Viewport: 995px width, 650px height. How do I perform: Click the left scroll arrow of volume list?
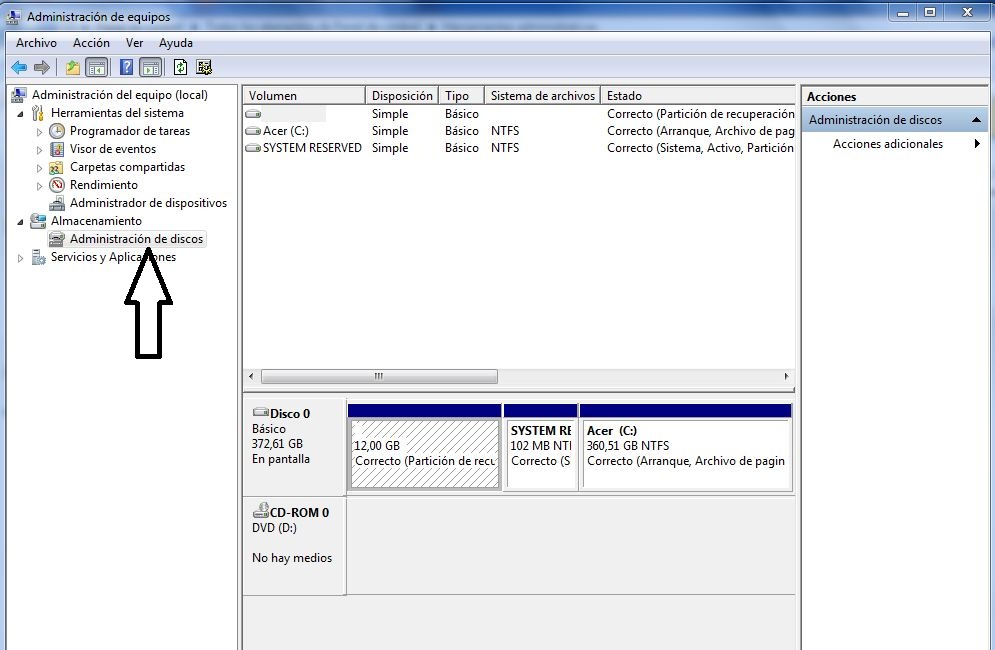[251, 376]
